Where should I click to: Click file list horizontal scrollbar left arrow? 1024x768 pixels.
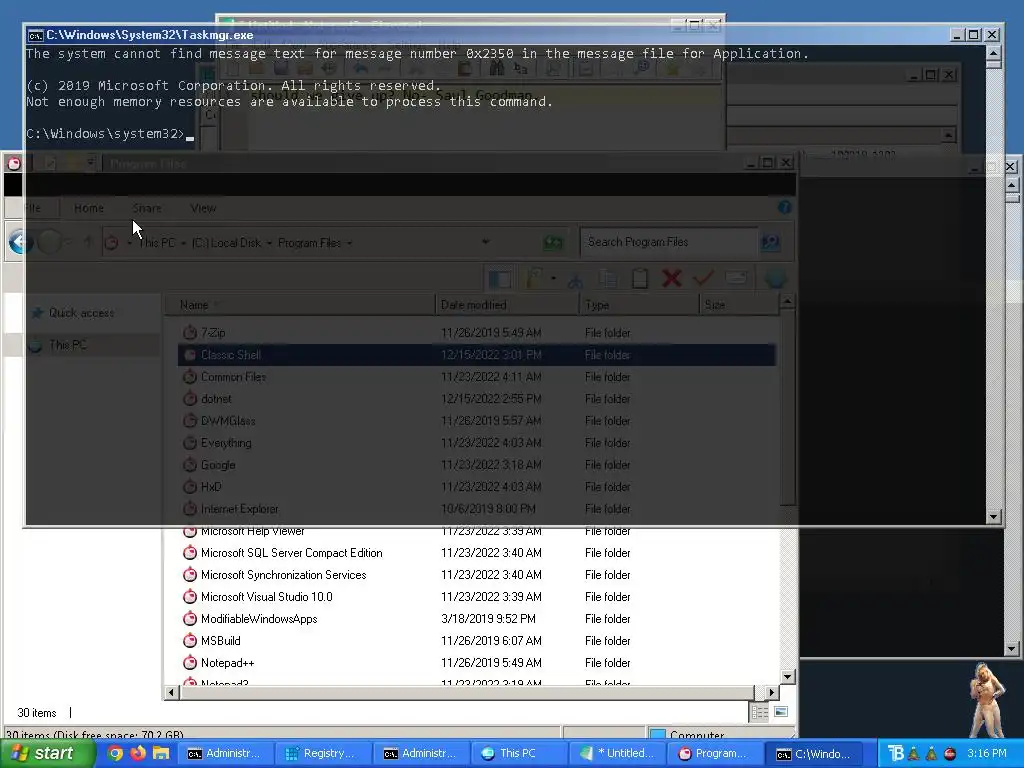tap(172, 692)
